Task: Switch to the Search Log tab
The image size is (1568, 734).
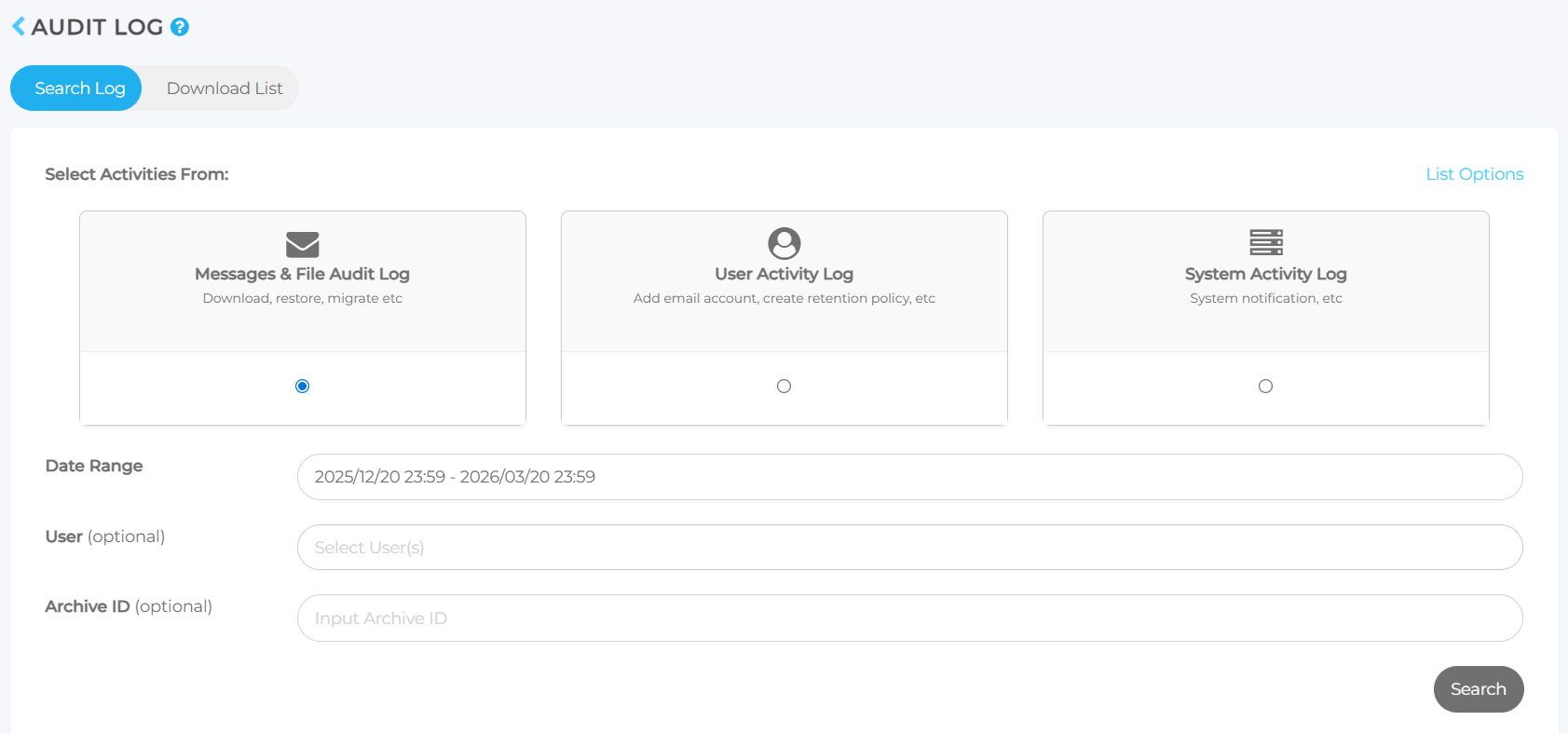Action: [x=79, y=88]
